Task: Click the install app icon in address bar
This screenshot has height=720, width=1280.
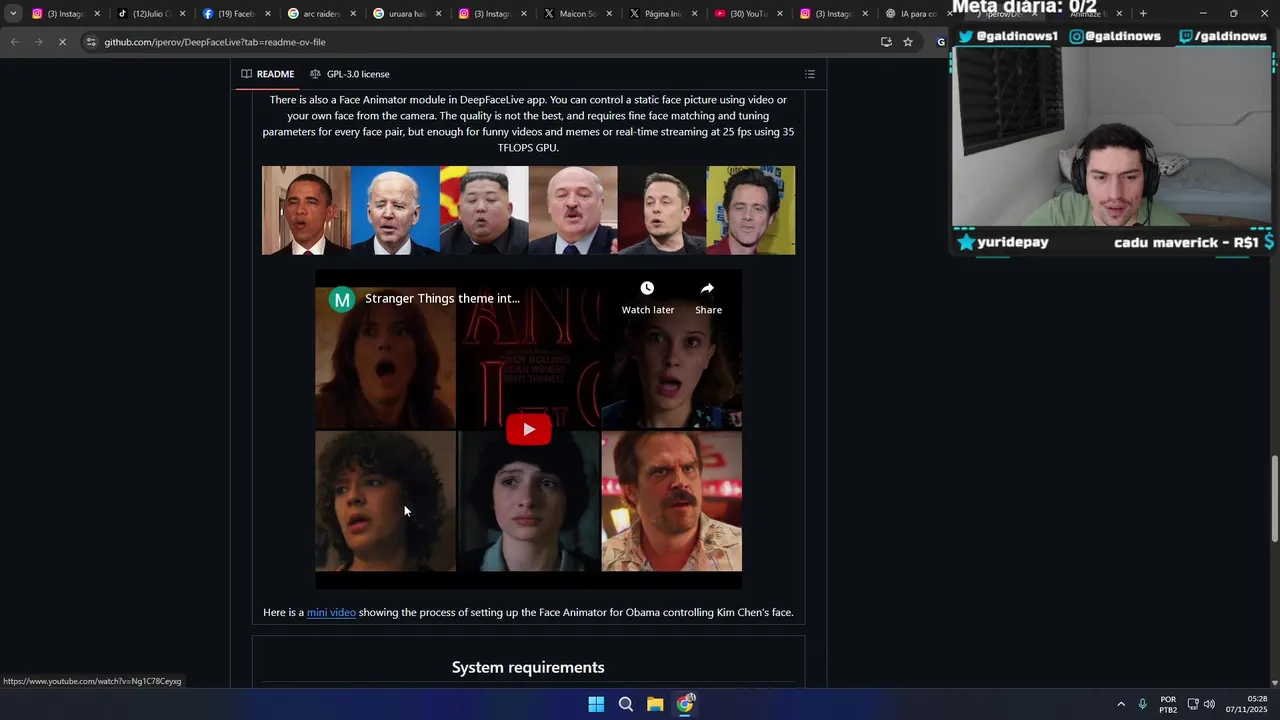Action: pyautogui.click(x=886, y=42)
